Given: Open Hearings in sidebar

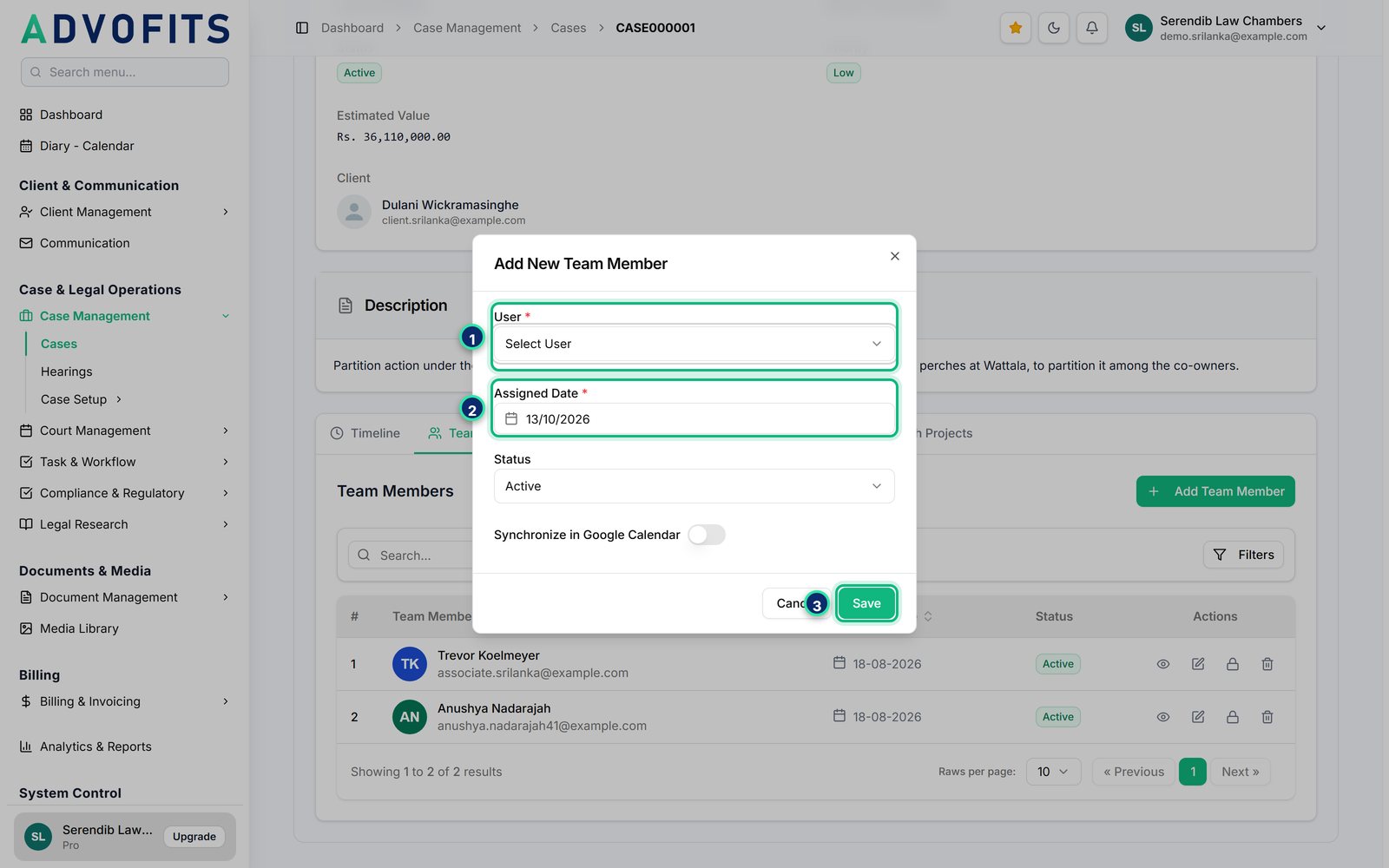Looking at the screenshot, I should point(67,372).
